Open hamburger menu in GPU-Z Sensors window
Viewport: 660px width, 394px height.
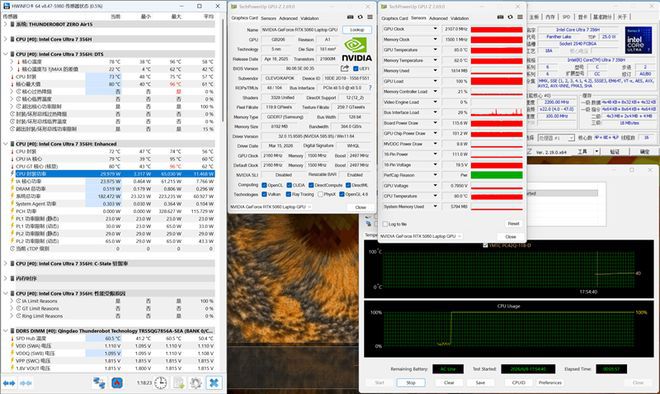pyautogui.click(x=520, y=17)
